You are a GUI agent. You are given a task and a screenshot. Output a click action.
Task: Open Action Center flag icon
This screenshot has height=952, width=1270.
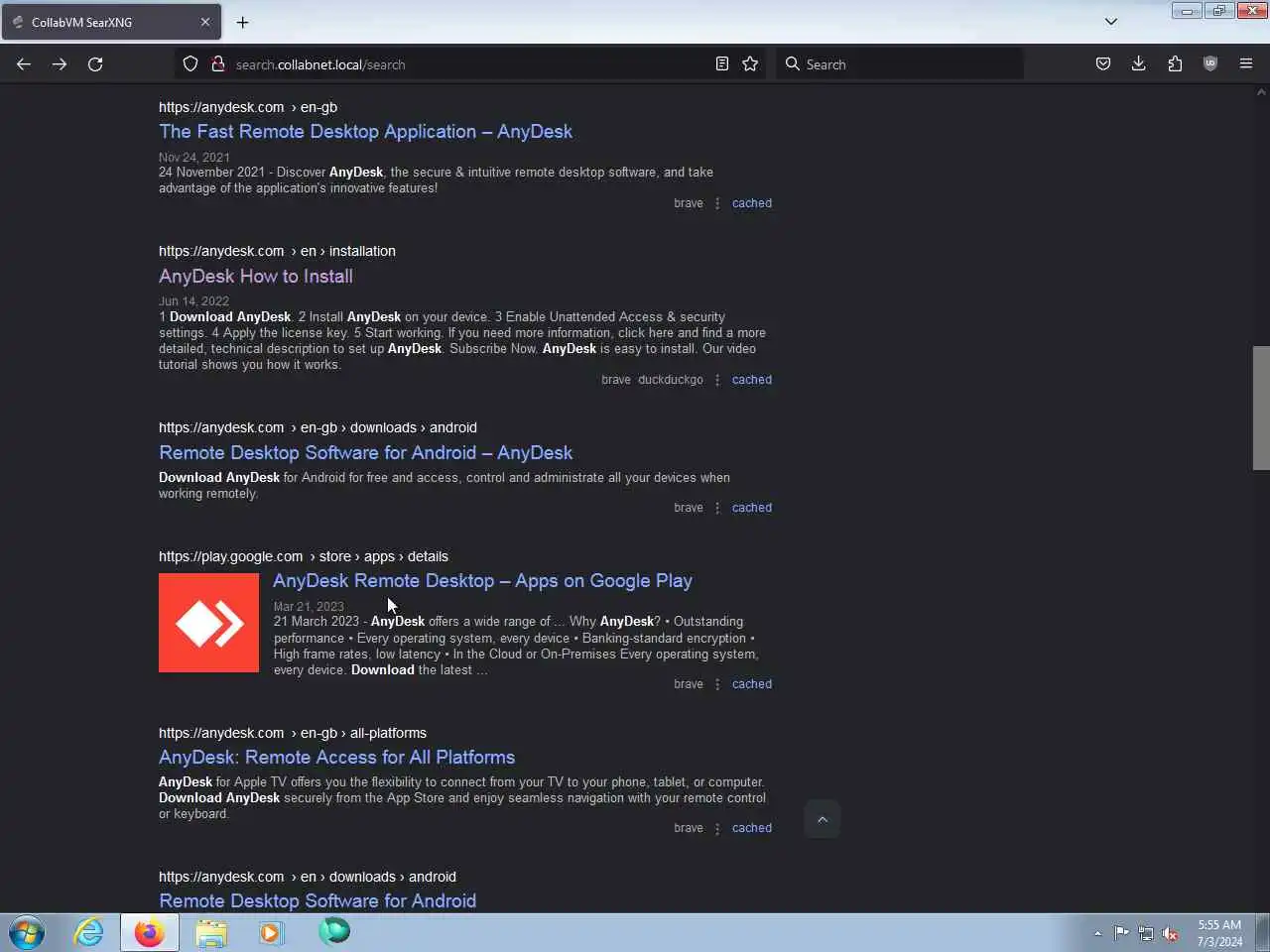coord(1121,933)
